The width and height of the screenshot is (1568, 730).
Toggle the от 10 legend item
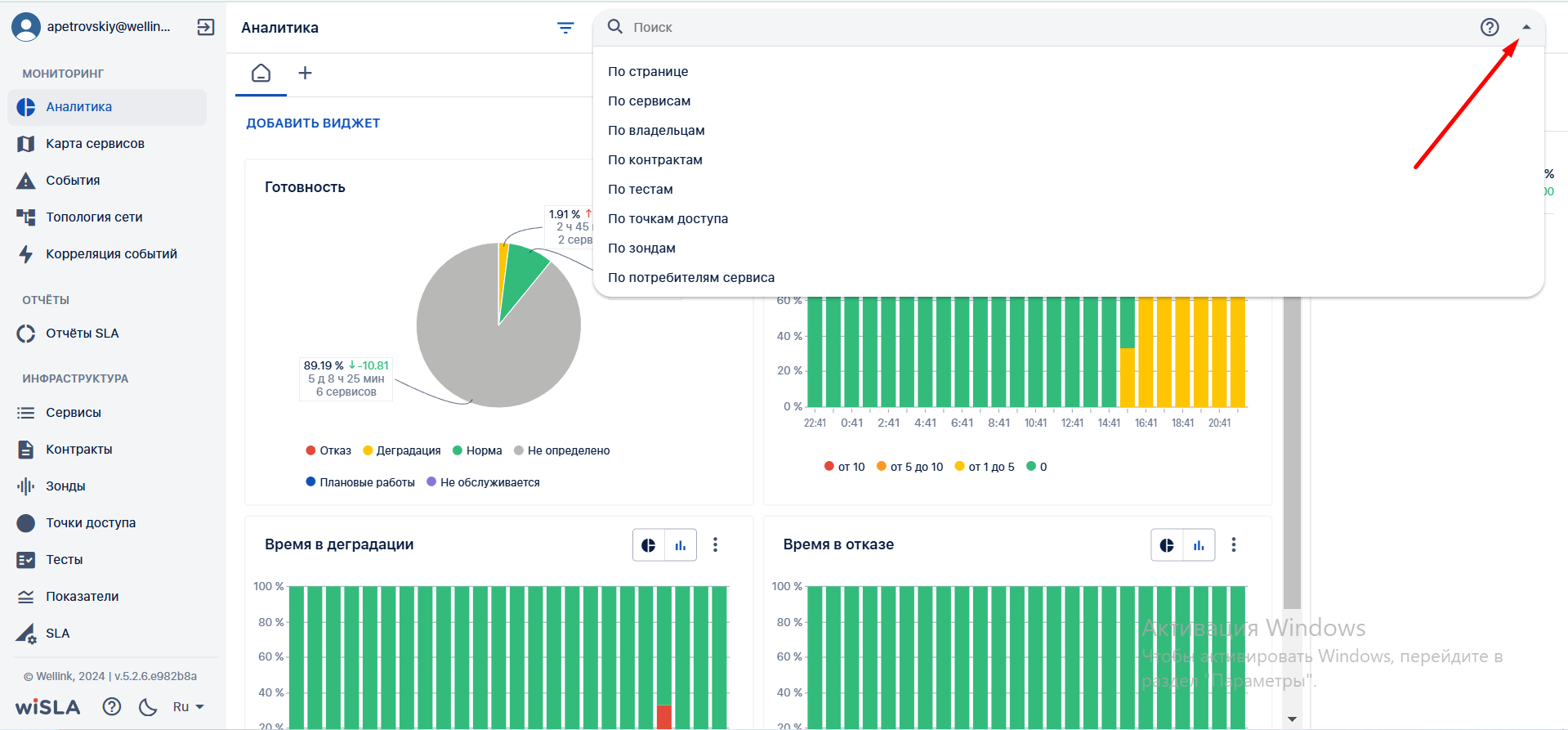pyautogui.click(x=845, y=468)
